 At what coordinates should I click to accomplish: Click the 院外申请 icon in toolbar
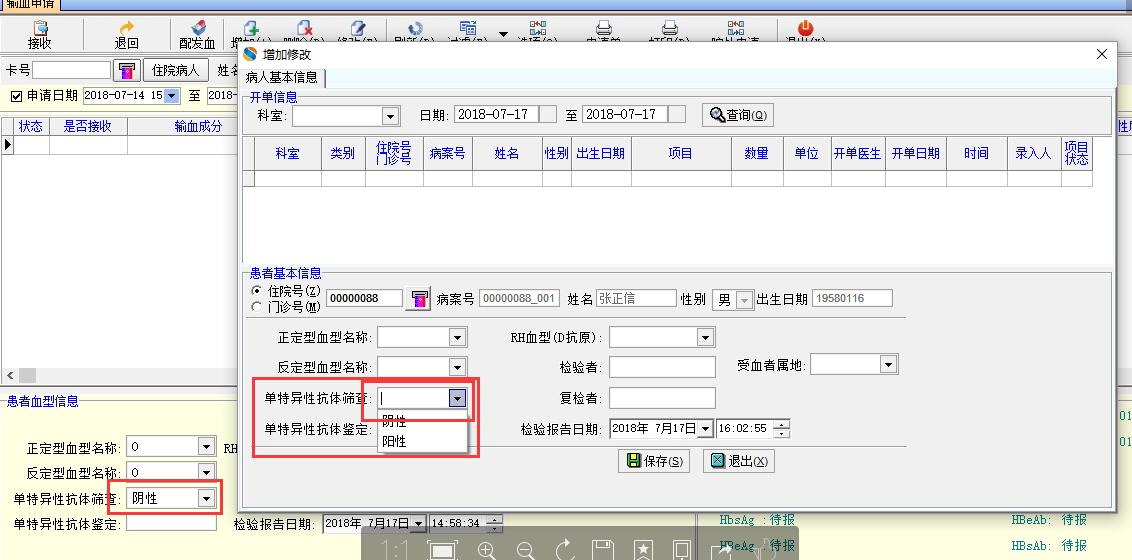click(736, 29)
